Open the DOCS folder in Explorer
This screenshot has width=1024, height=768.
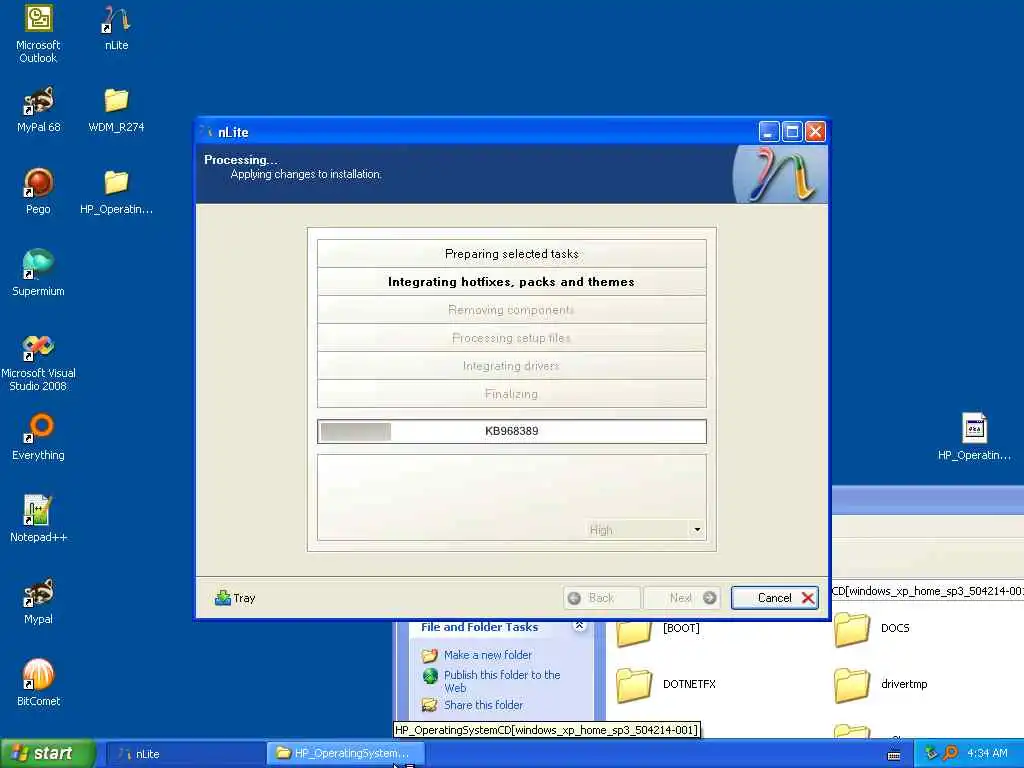point(852,629)
